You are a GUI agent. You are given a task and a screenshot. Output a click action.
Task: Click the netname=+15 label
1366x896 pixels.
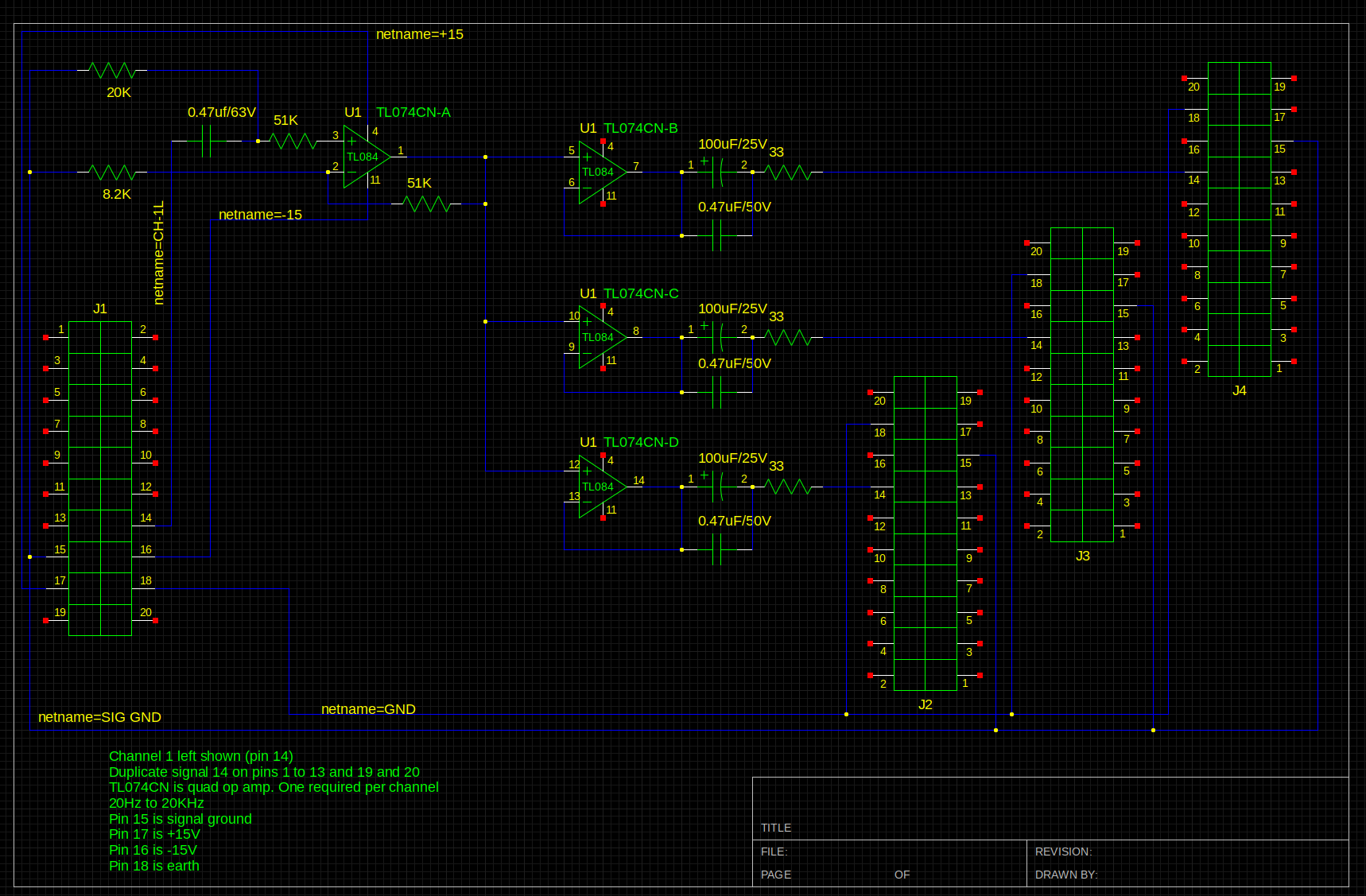[420, 34]
